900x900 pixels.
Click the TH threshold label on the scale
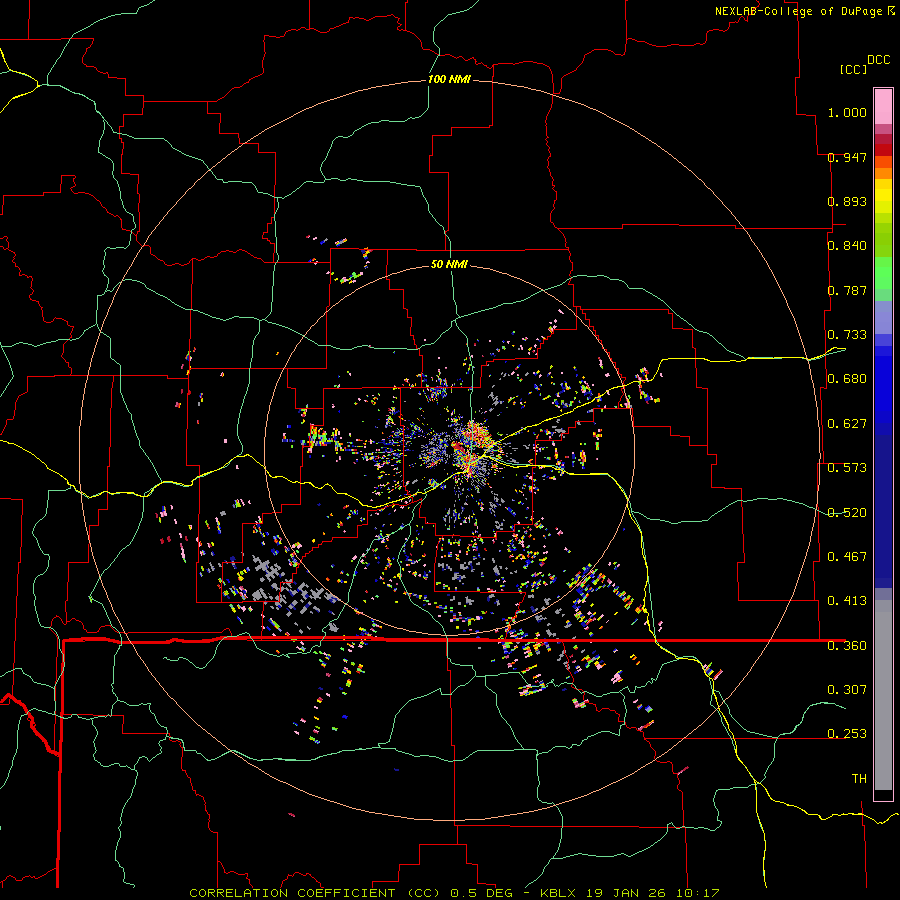(859, 779)
